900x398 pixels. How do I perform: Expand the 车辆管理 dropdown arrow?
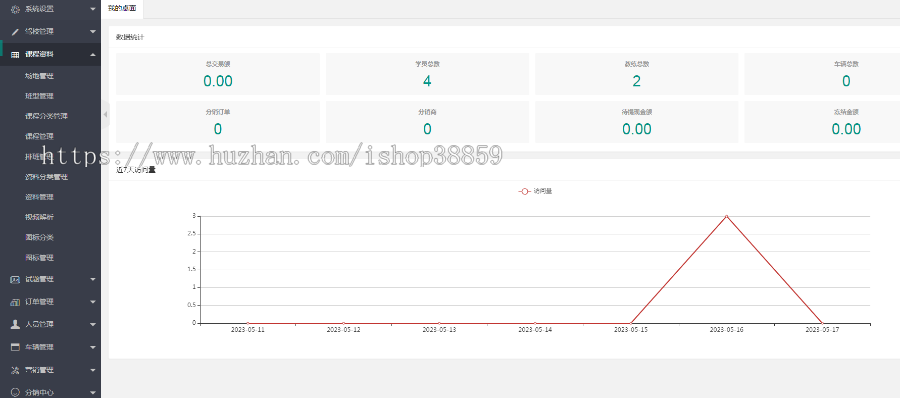click(x=93, y=347)
